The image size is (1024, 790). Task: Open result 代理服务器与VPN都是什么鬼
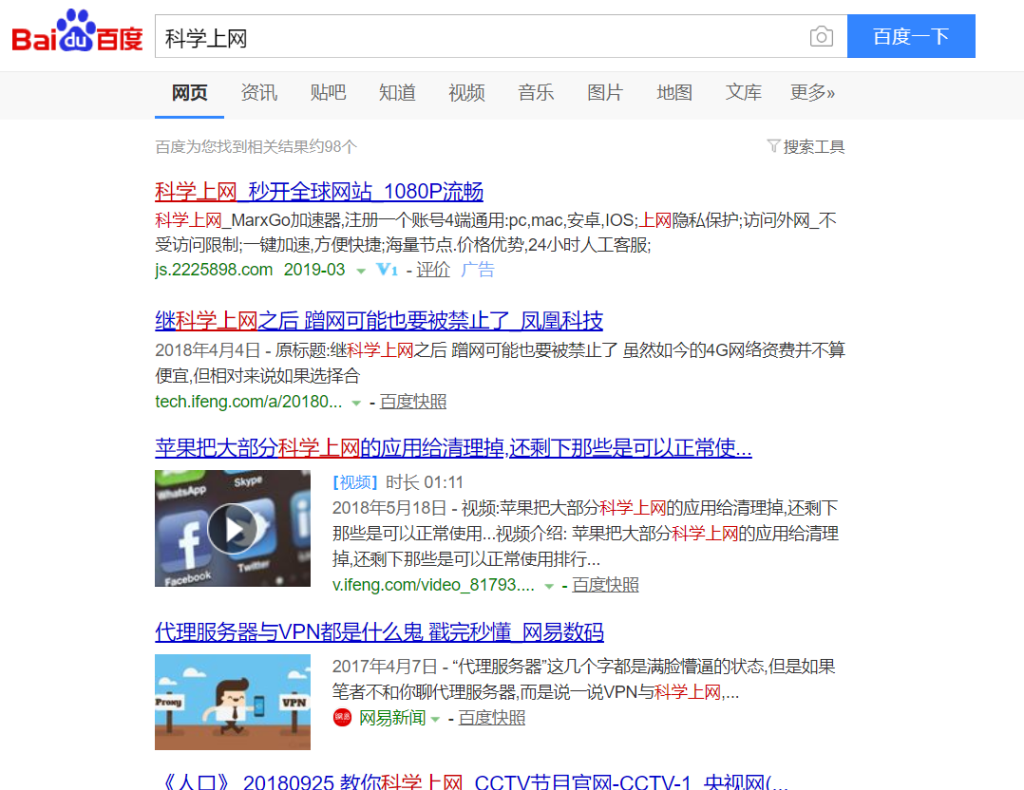(379, 632)
